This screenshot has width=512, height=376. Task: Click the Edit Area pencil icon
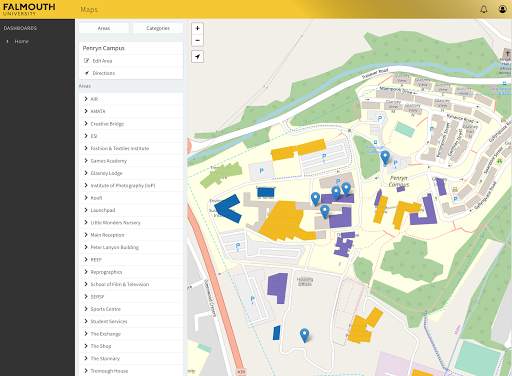pos(87,61)
